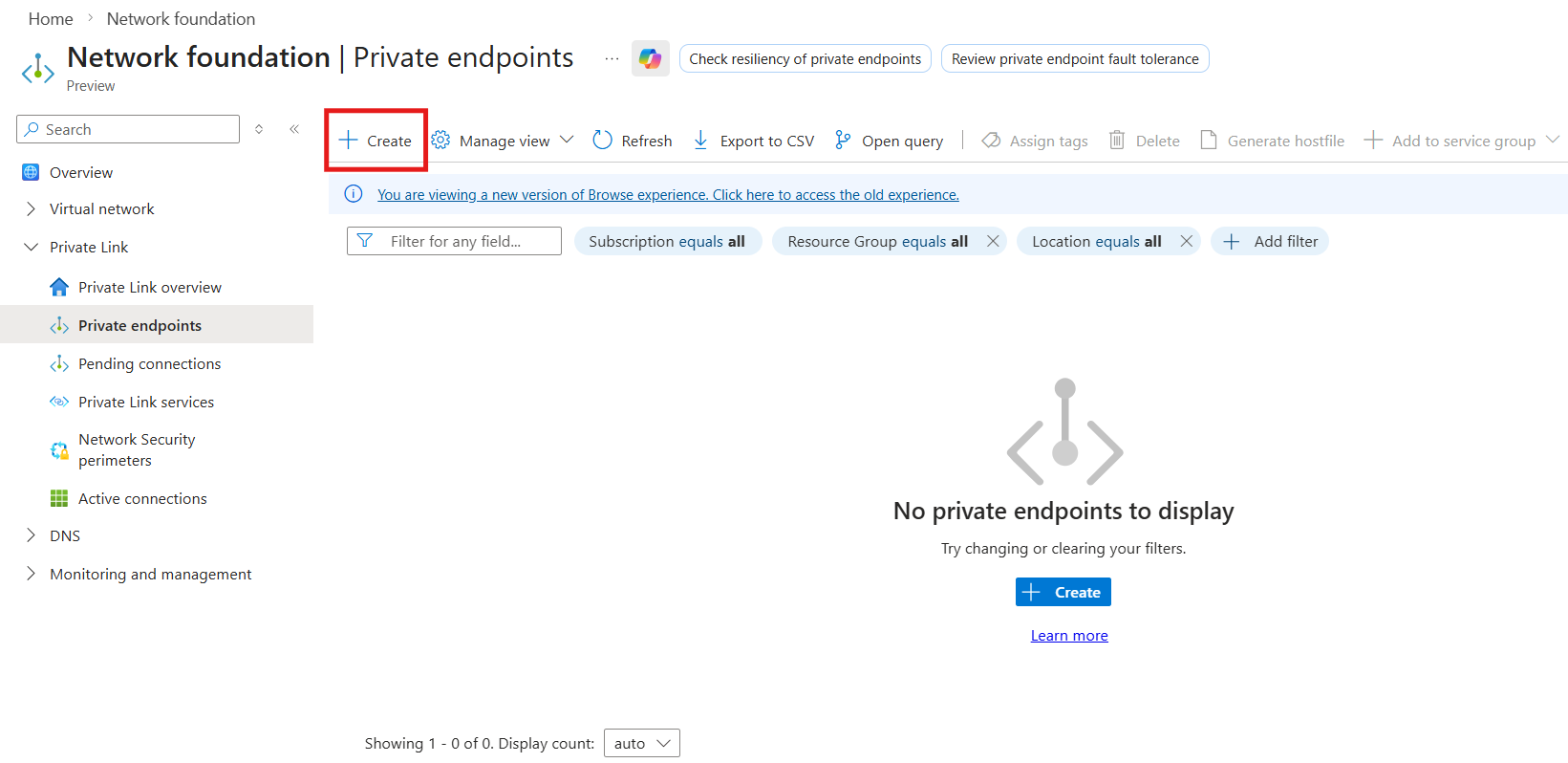Select Active connections grid icon

pos(59,498)
